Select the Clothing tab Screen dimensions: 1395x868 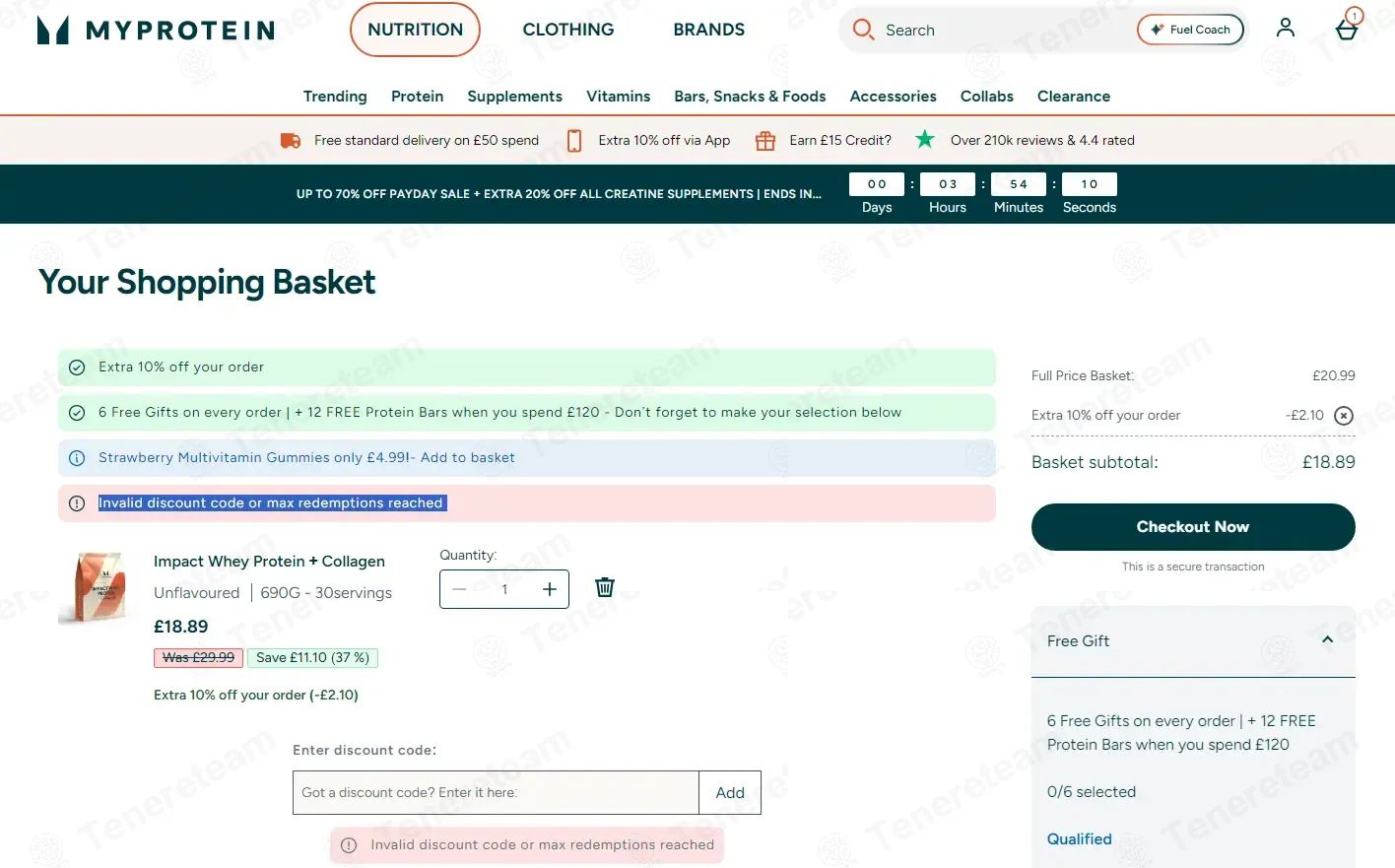pos(568,30)
